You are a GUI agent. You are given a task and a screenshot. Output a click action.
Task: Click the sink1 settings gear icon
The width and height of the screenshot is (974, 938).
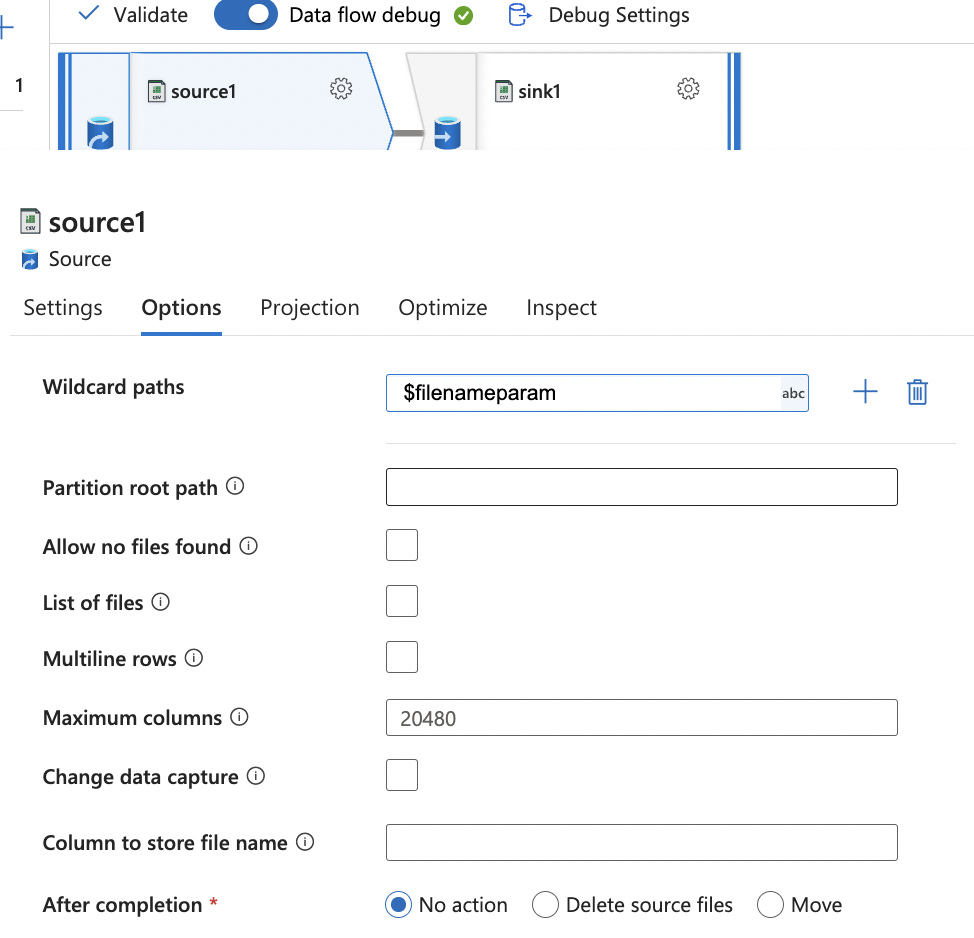[x=688, y=89]
